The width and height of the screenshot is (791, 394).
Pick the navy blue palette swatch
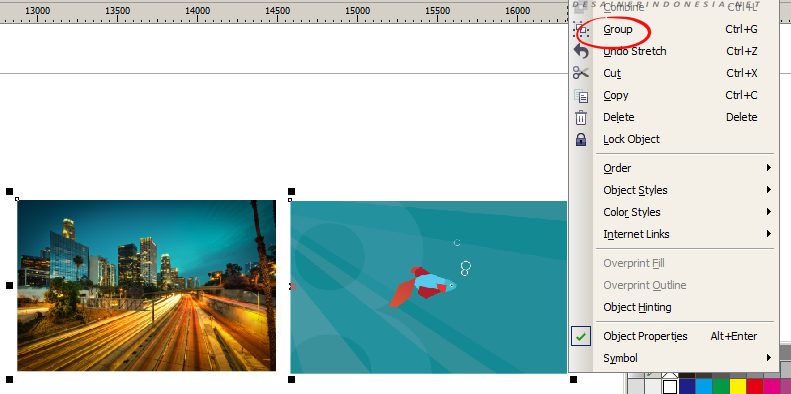click(687, 387)
